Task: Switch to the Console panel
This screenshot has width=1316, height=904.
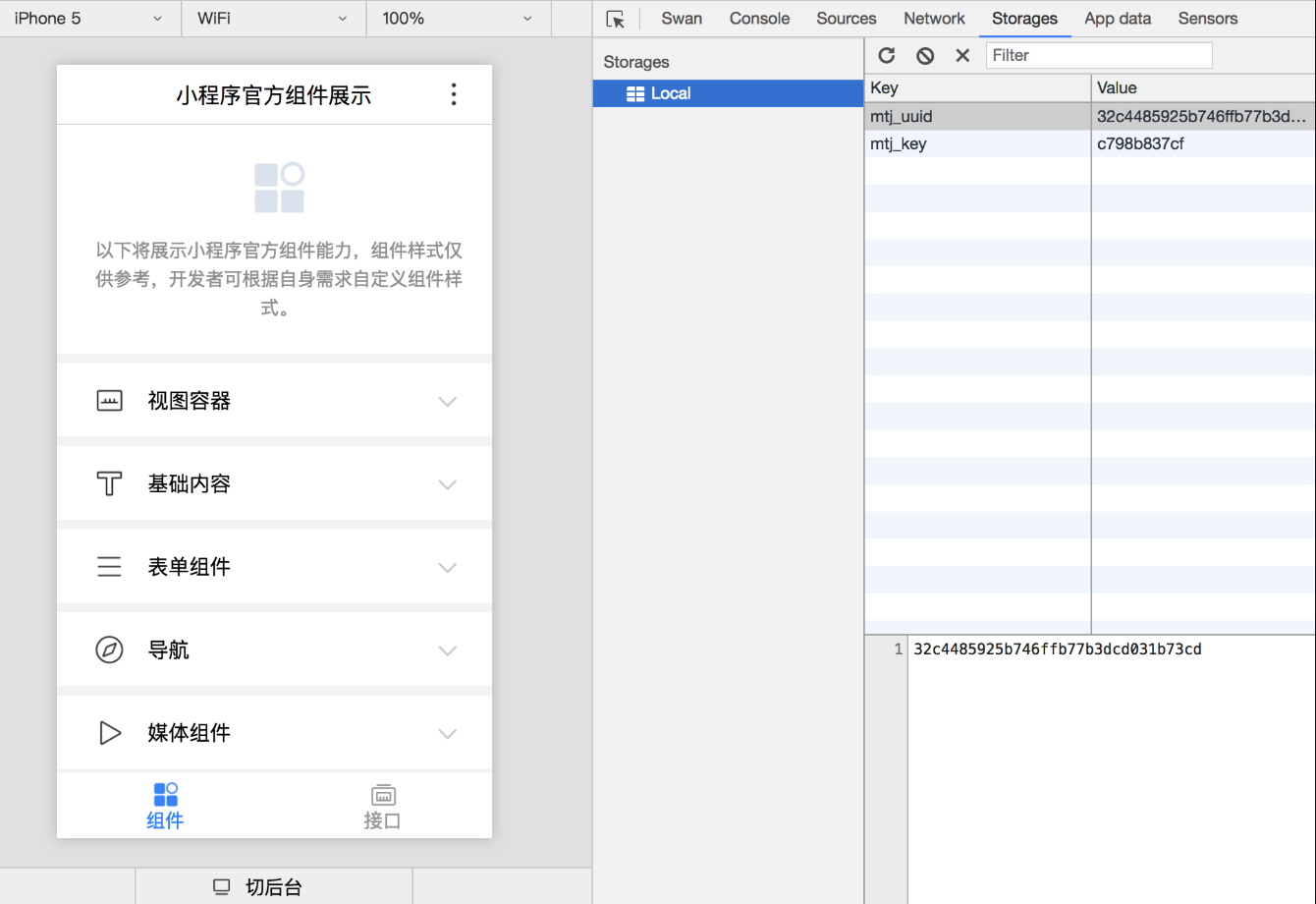Action: pyautogui.click(x=759, y=18)
